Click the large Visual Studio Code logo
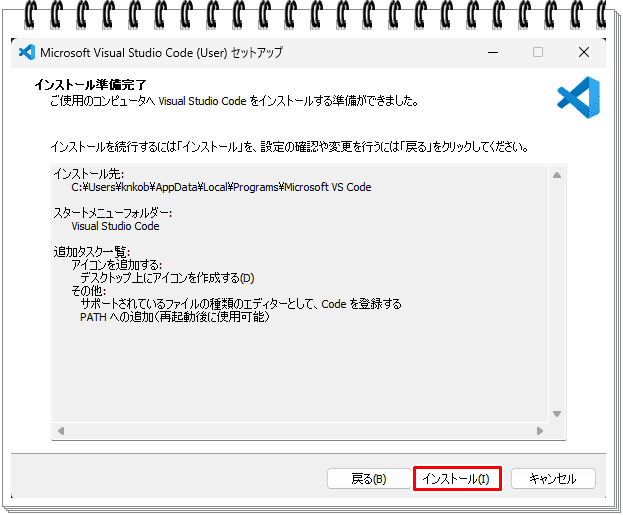Screen dimensions: 623x515 tap(579, 97)
